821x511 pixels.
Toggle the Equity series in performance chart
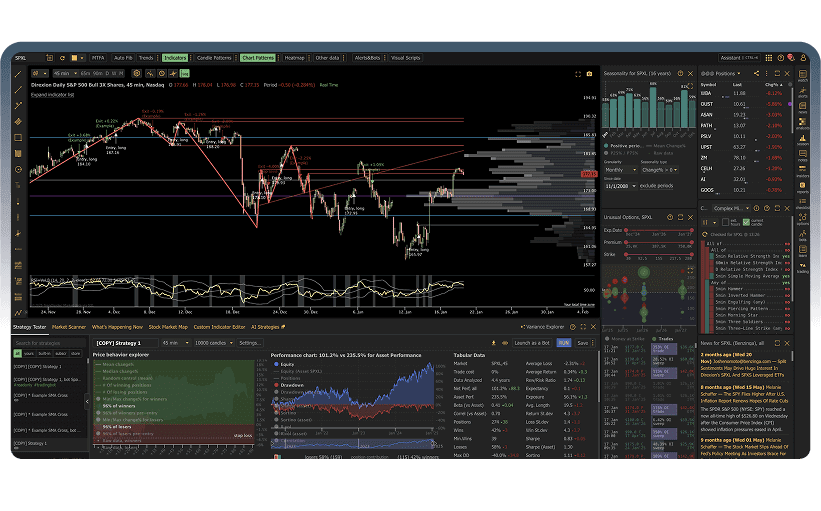284,364
